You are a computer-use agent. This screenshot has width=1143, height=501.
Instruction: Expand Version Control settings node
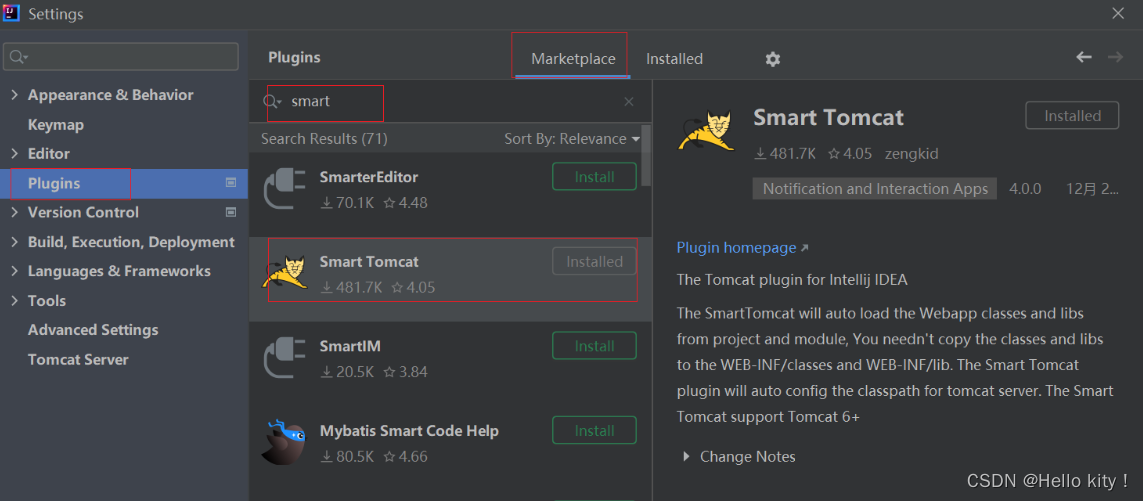pos(15,212)
